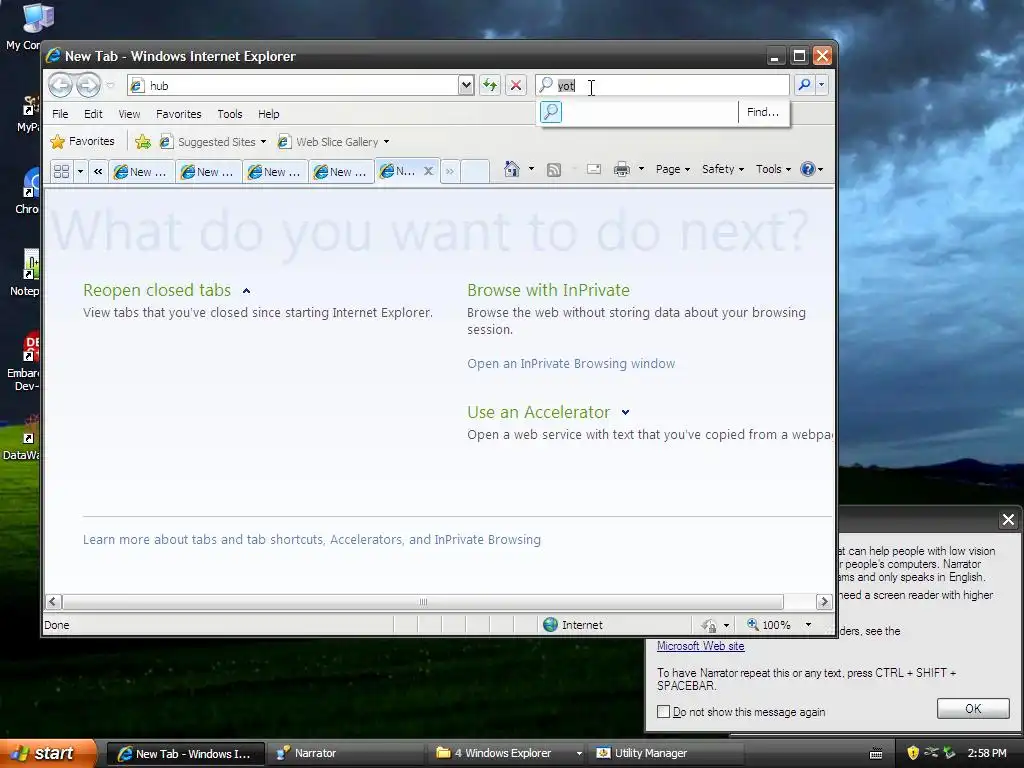Click the Help question mark icon
The height and width of the screenshot is (768, 1024).
(808, 169)
